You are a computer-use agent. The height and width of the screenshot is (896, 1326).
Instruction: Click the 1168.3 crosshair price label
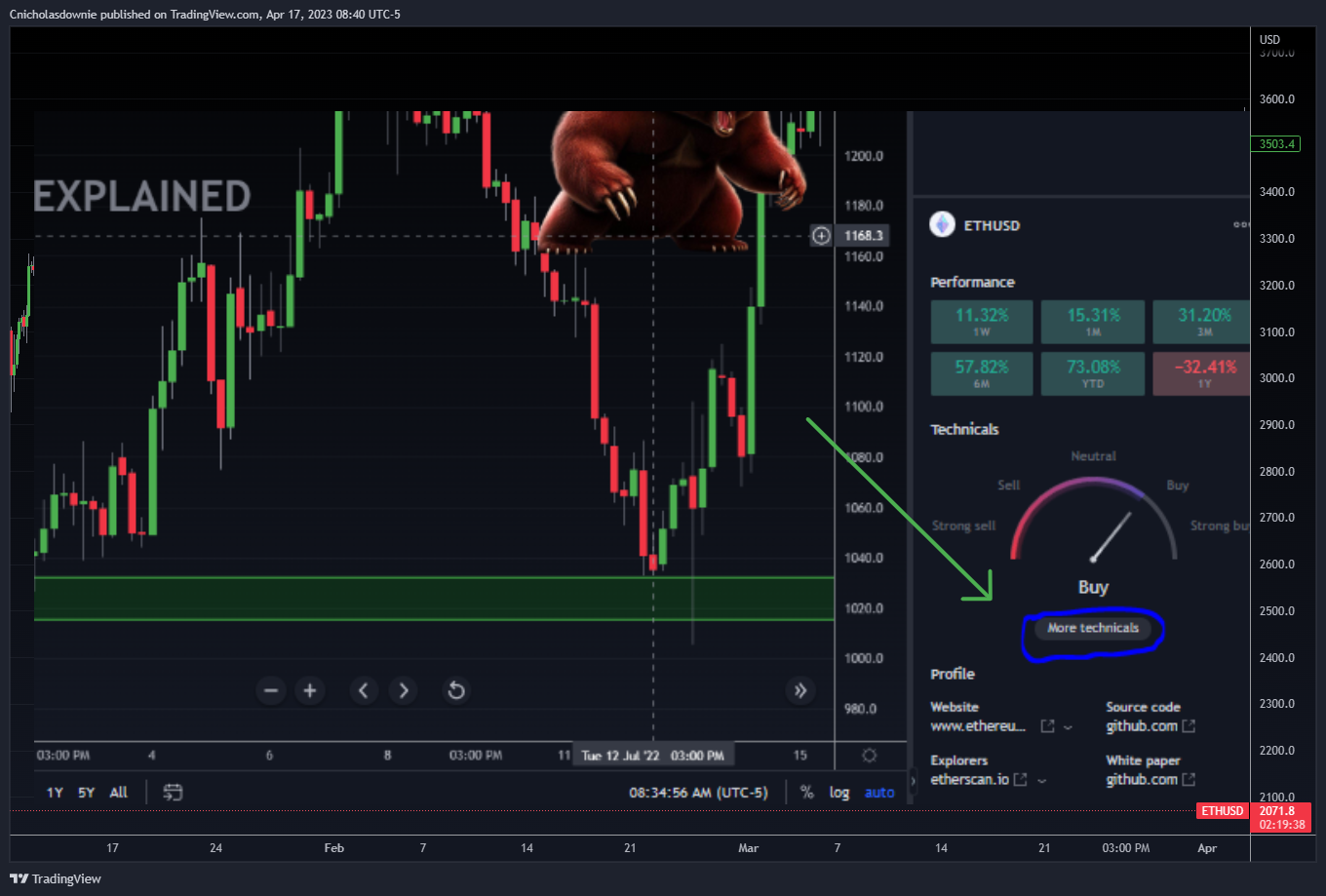[x=864, y=235]
